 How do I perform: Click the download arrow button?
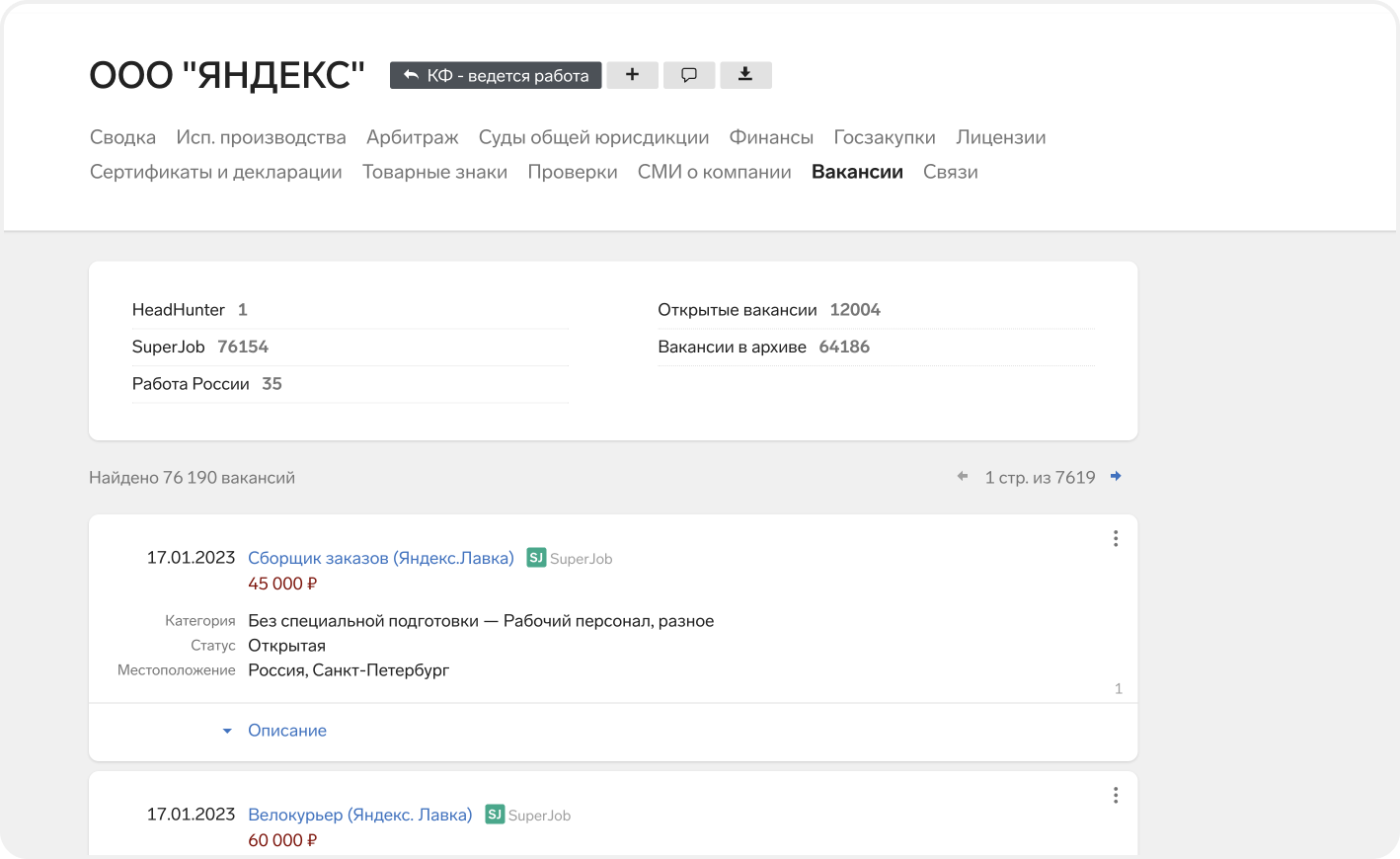745,75
